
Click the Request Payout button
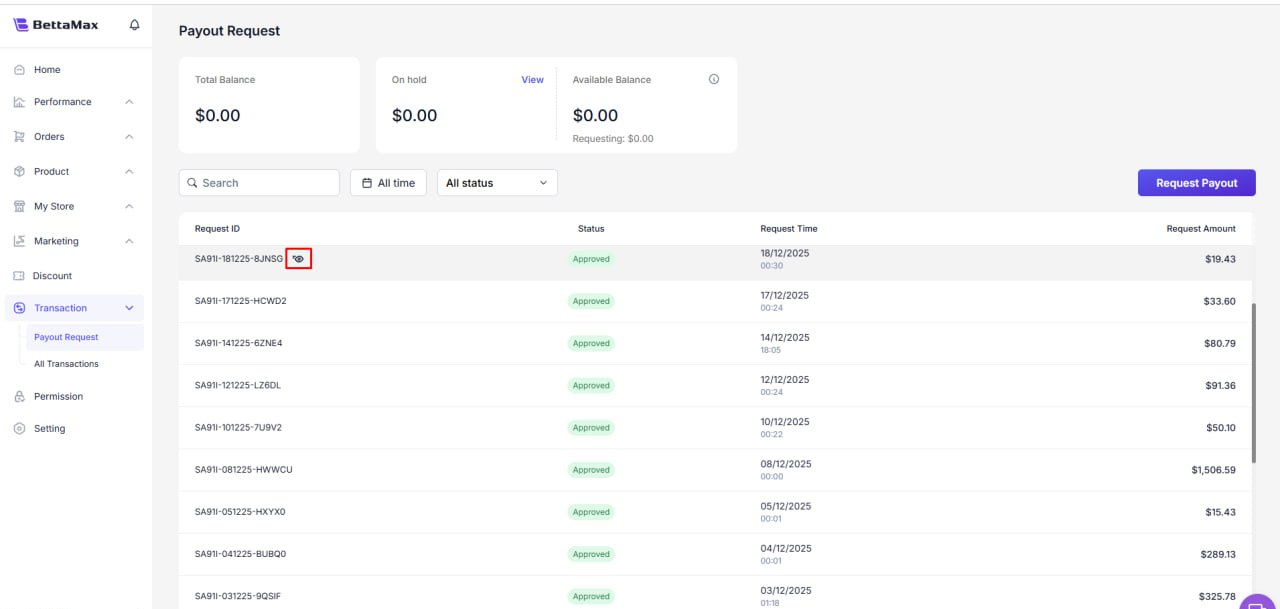pyautogui.click(x=1196, y=183)
